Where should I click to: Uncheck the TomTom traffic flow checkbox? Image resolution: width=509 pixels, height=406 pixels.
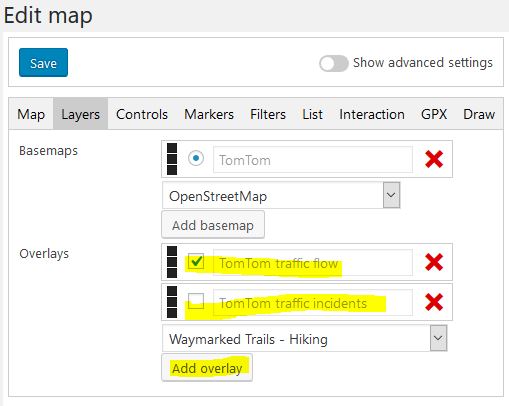point(196,261)
